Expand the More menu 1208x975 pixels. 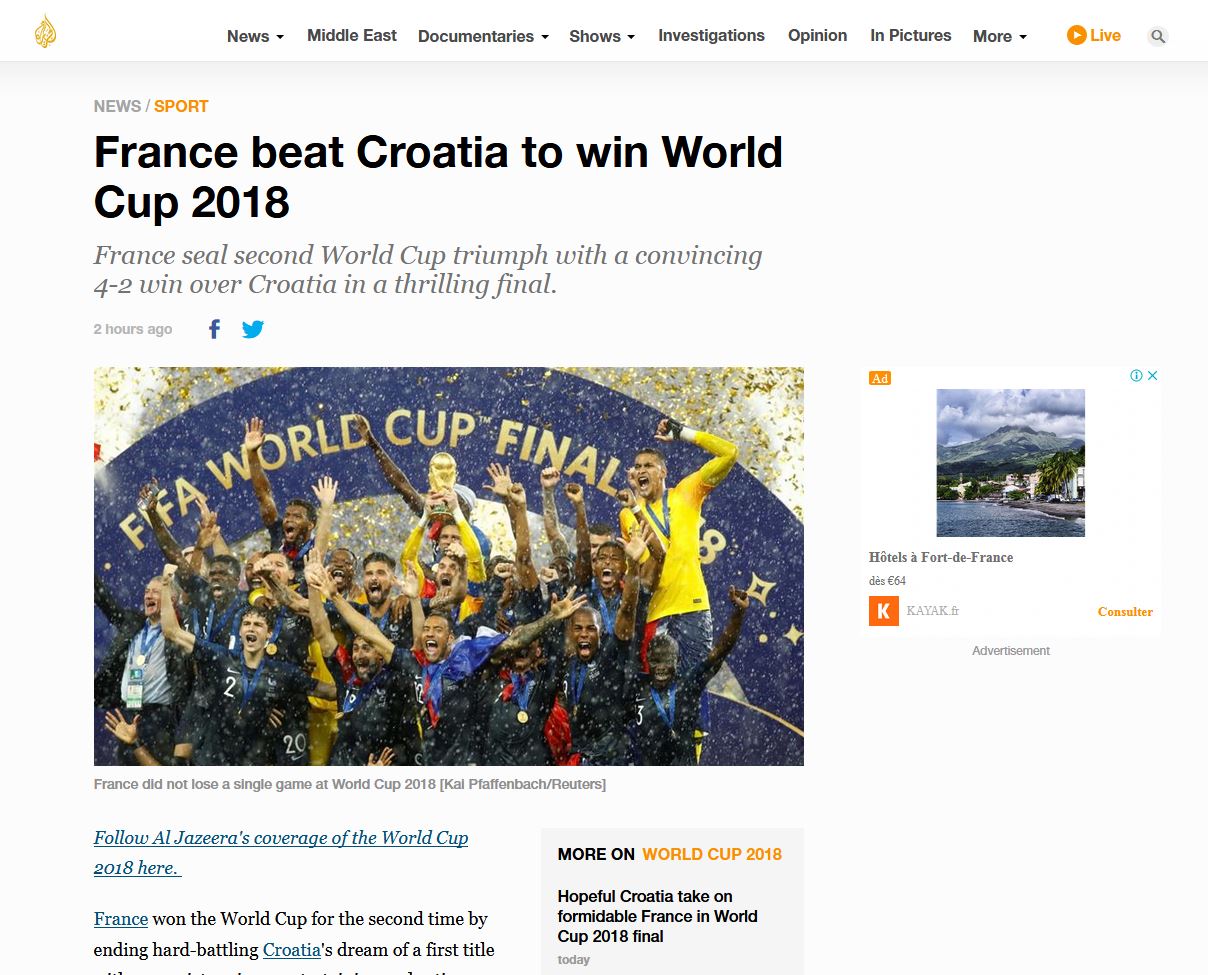pos(1000,36)
